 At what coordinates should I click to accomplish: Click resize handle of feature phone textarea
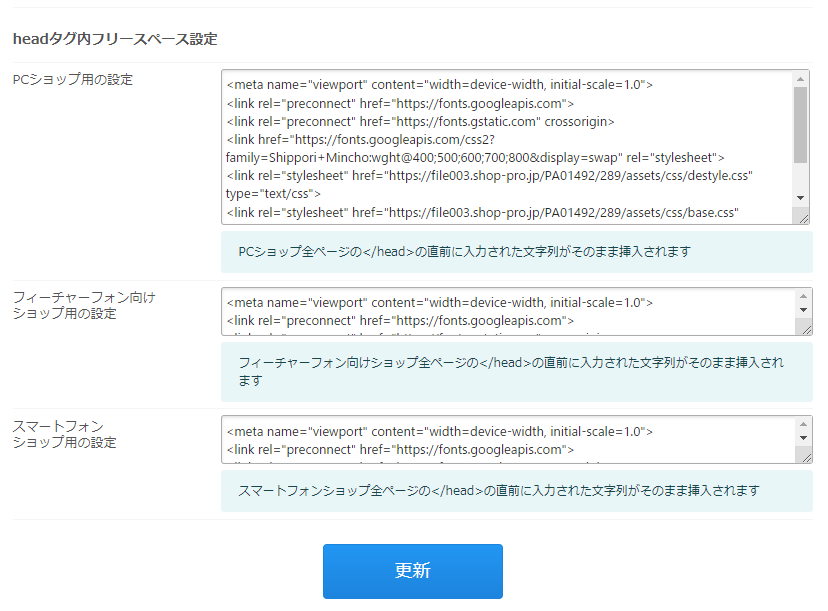pyautogui.click(x=805, y=328)
